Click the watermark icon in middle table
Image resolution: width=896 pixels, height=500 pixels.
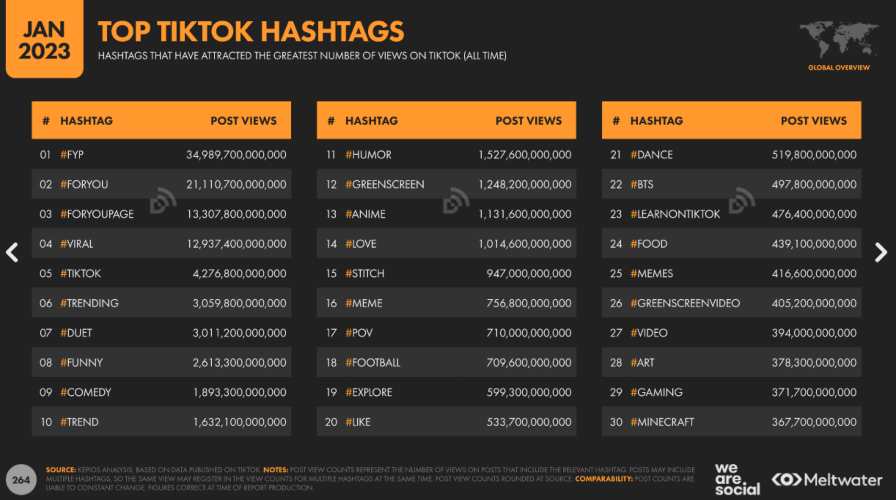click(455, 201)
